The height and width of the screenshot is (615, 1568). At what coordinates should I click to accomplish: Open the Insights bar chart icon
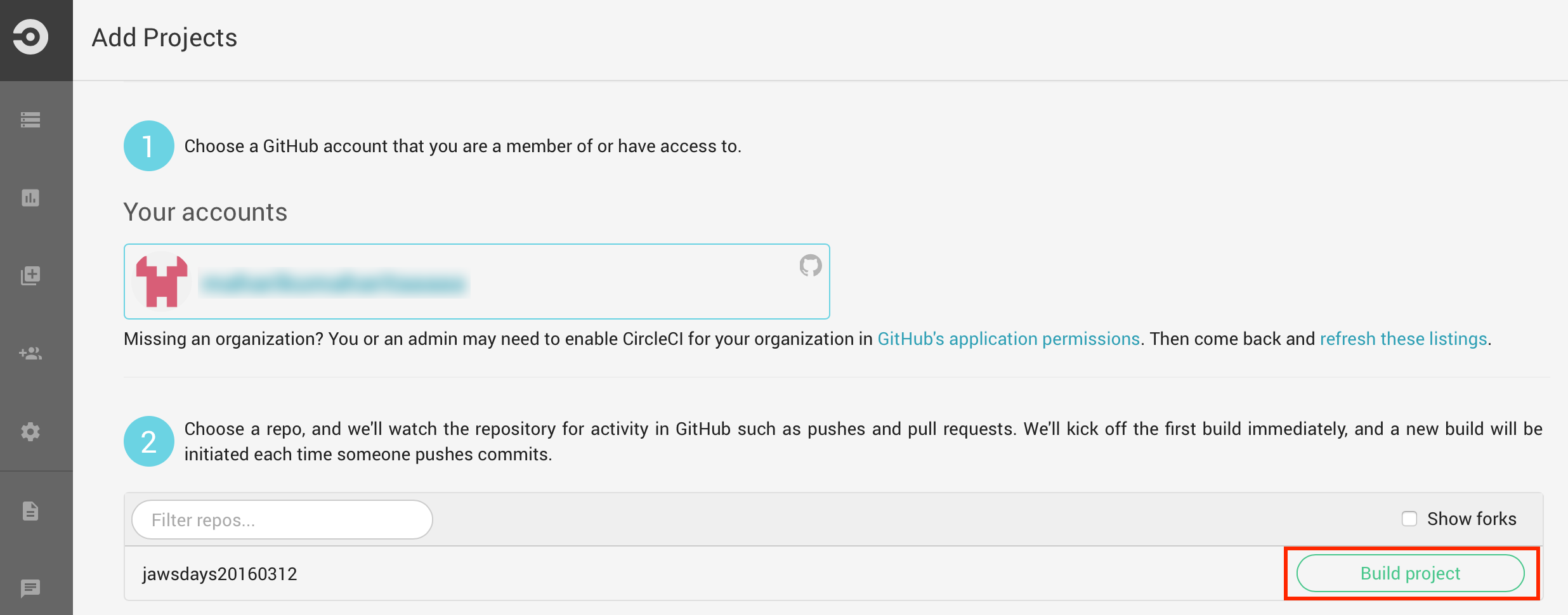point(30,198)
